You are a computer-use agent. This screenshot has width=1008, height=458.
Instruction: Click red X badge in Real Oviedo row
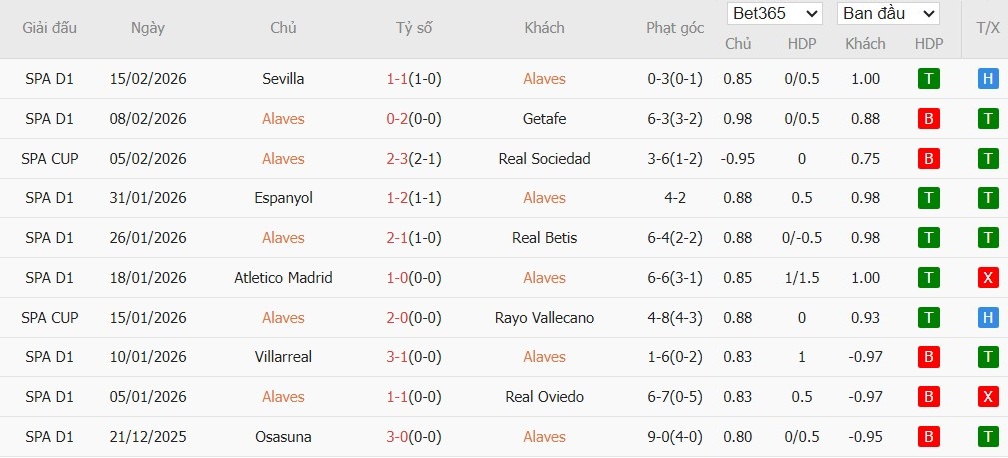(x=988, y=397)
